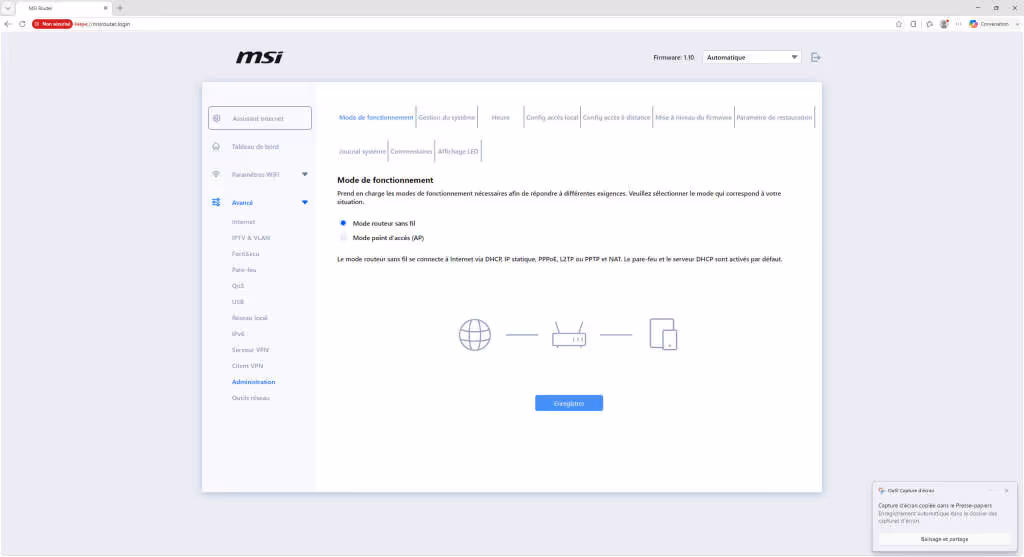The image size is (1024, 557).
Task: Collapse the Avancé submenu arrow
Action: pos(305,202)
